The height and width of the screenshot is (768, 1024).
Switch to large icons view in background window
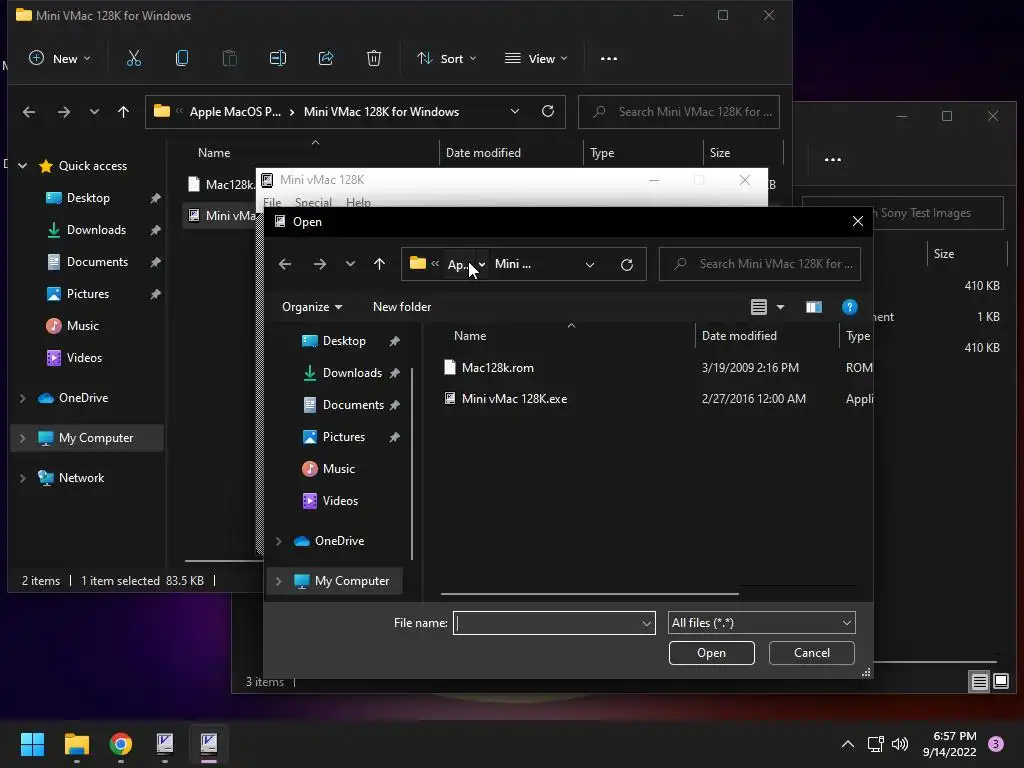point(1001,682)
